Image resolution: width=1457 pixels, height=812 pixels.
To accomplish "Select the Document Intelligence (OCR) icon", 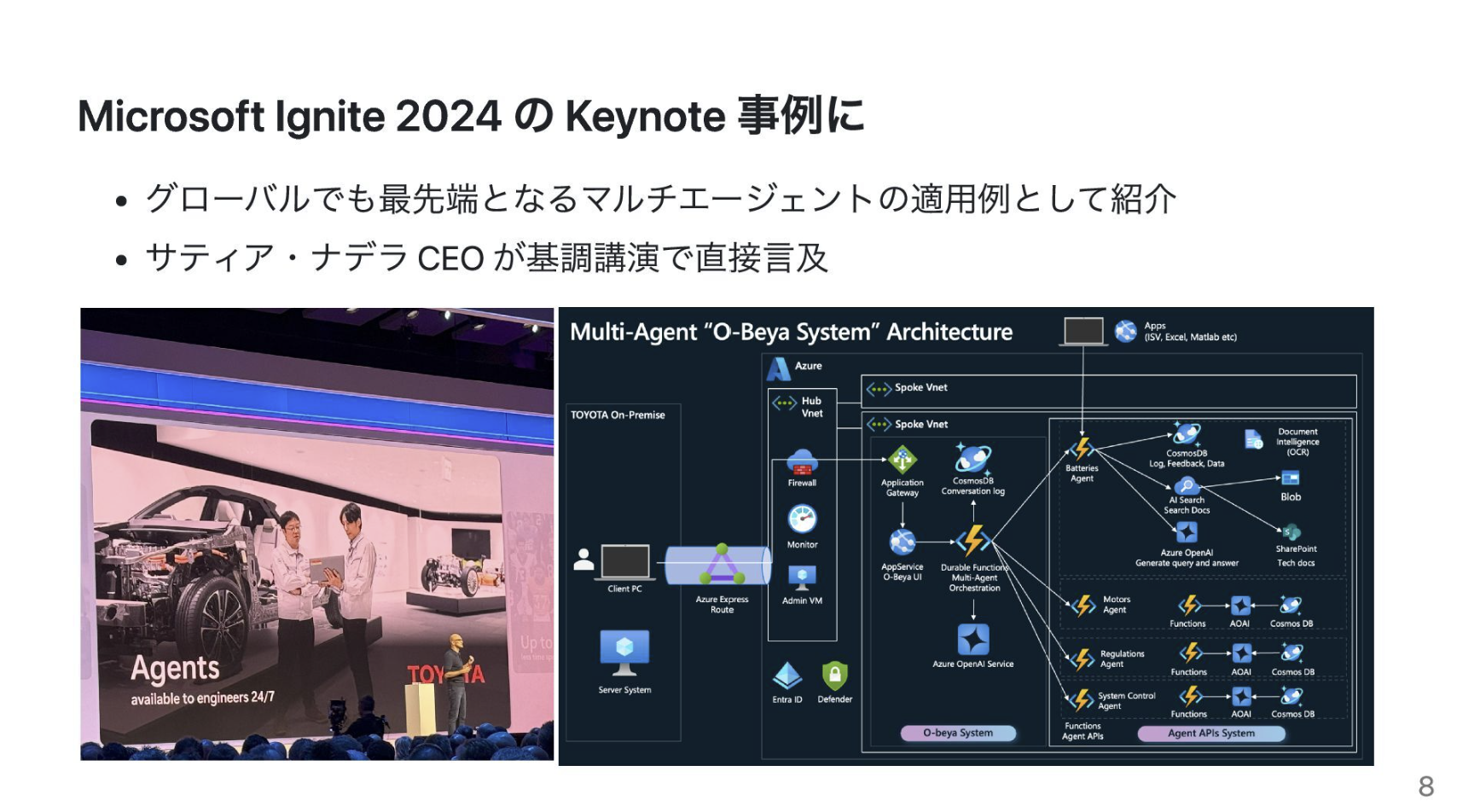I will 1253,440.
